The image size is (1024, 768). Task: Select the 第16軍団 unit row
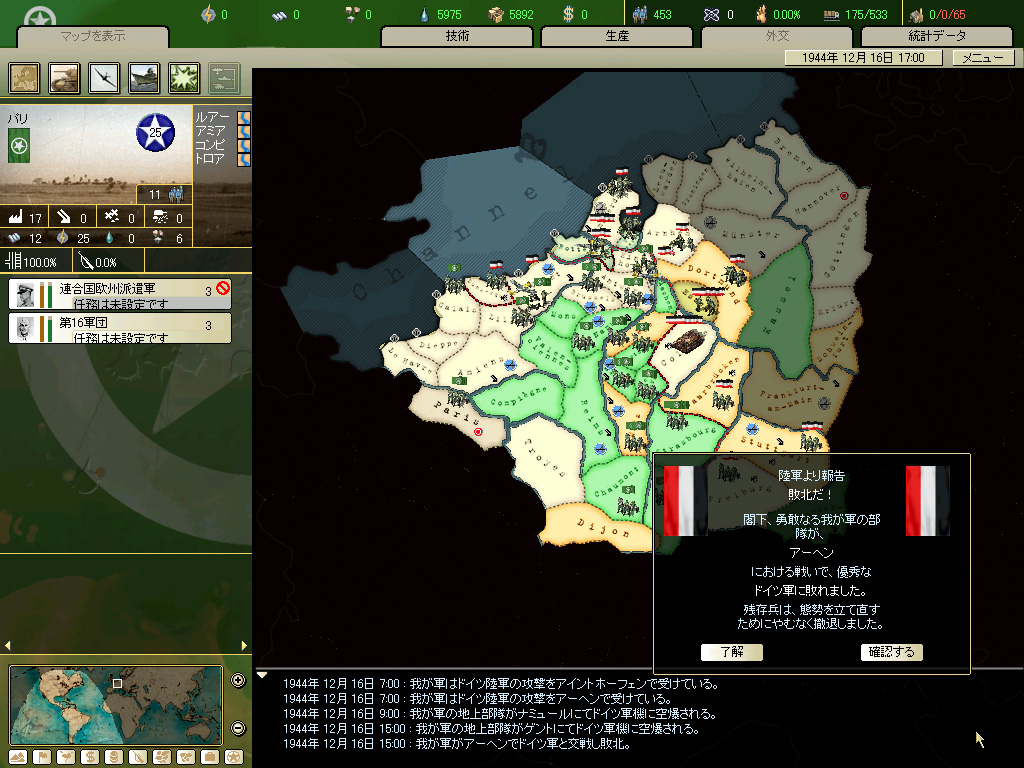tap(120, 328)
